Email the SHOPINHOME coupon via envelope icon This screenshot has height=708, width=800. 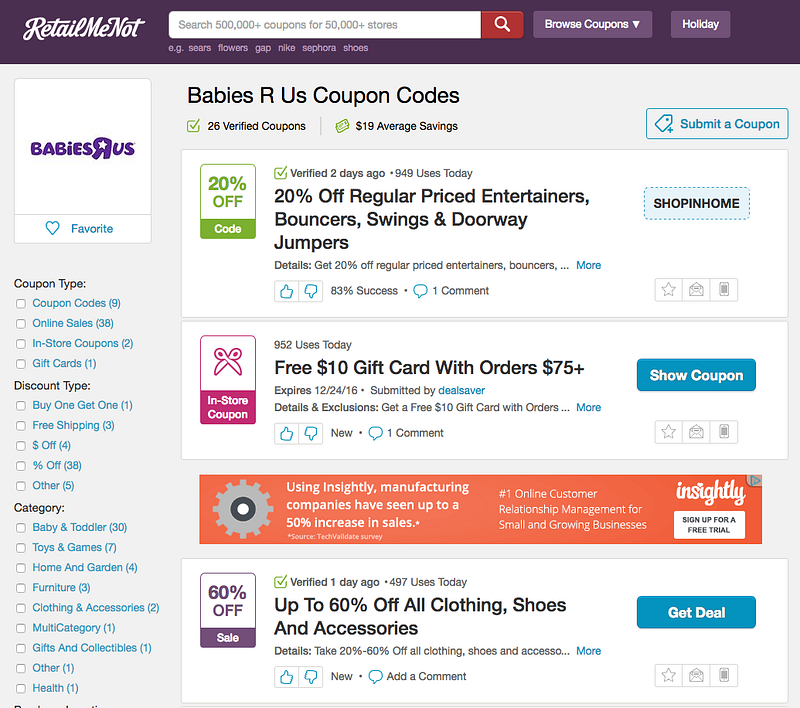pos(696,290)
